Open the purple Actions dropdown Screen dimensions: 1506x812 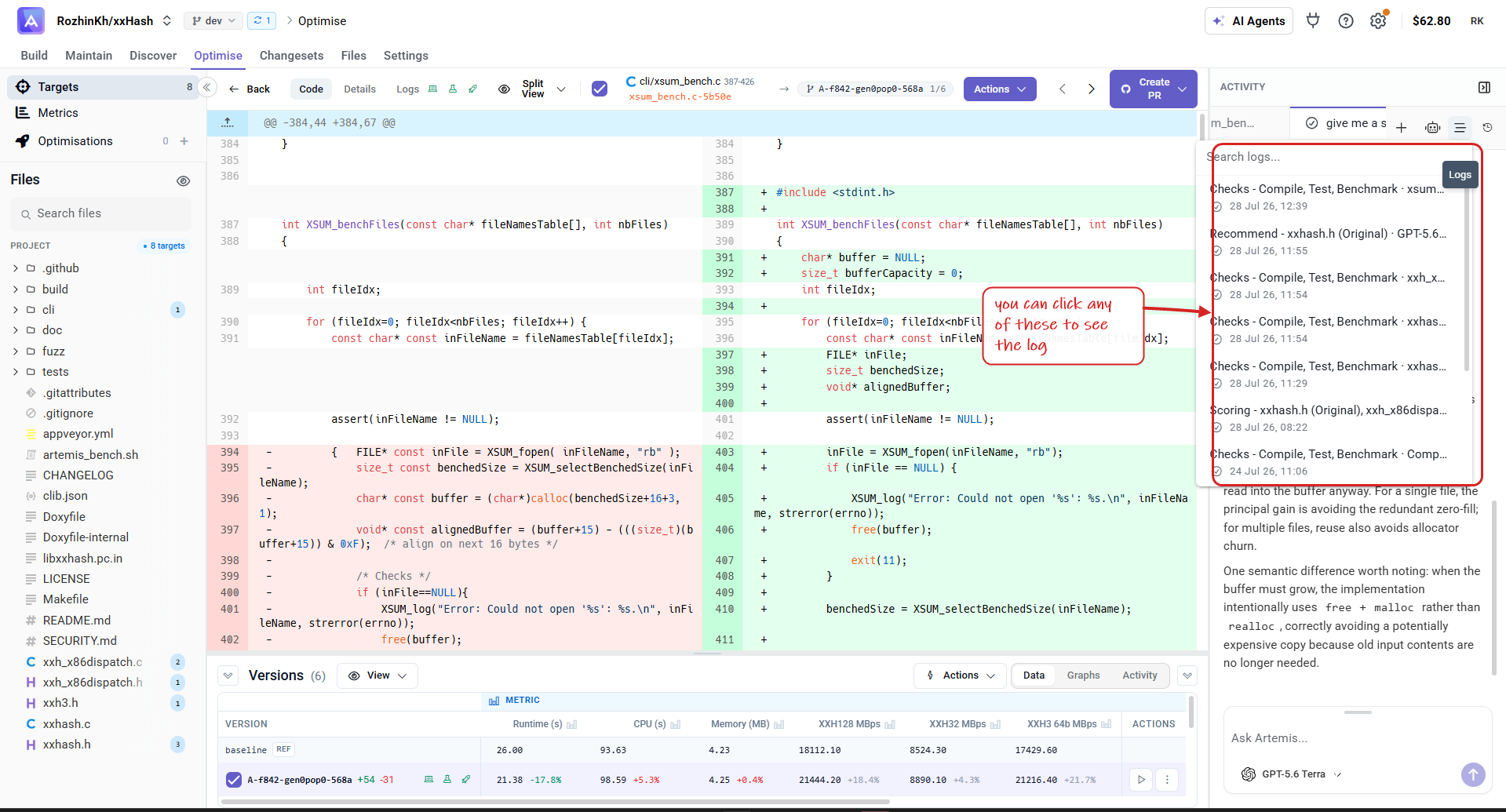pos(1000,89)
